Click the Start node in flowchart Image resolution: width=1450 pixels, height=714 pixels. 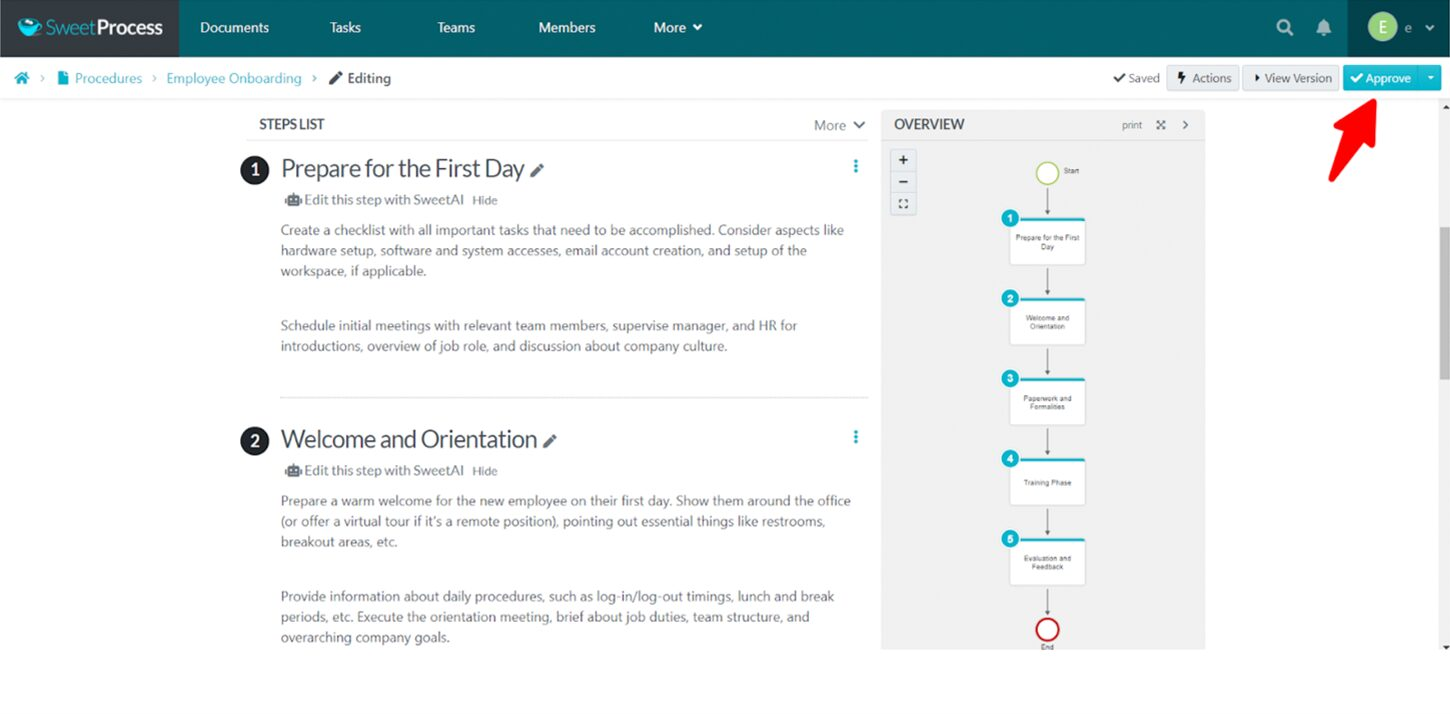pos(1047,174)
